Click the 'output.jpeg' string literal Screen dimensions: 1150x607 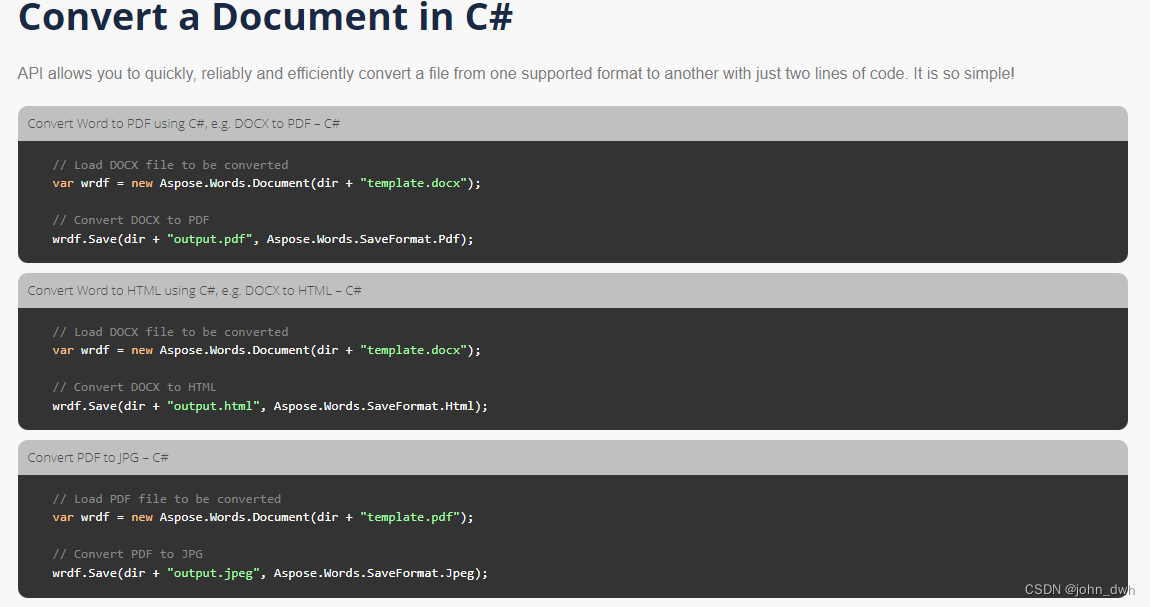pyautogui.click(x=214, y=573)
